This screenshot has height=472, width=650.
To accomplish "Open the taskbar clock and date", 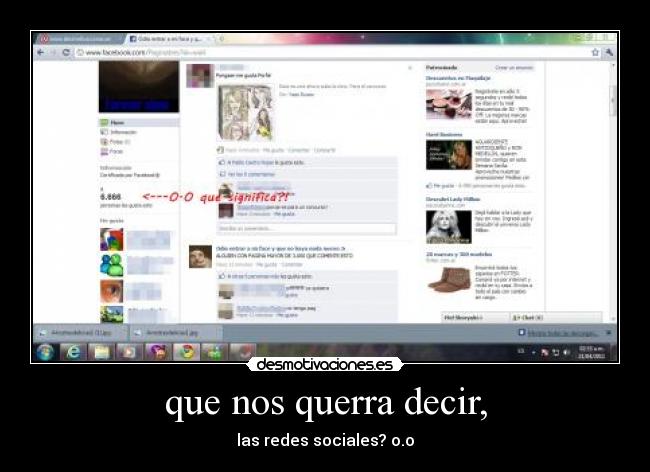I will 592,353.
